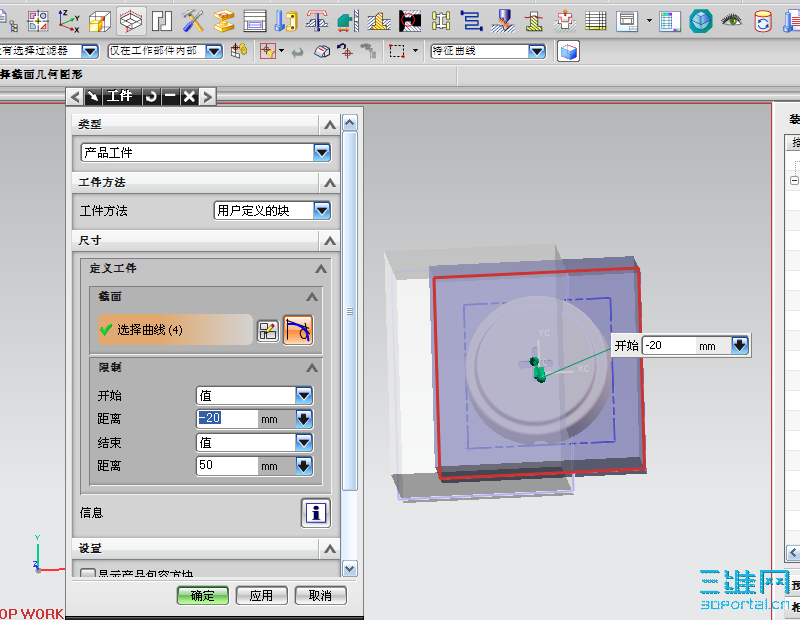
Task: Click the 取消 button
Action: (320, 596)
